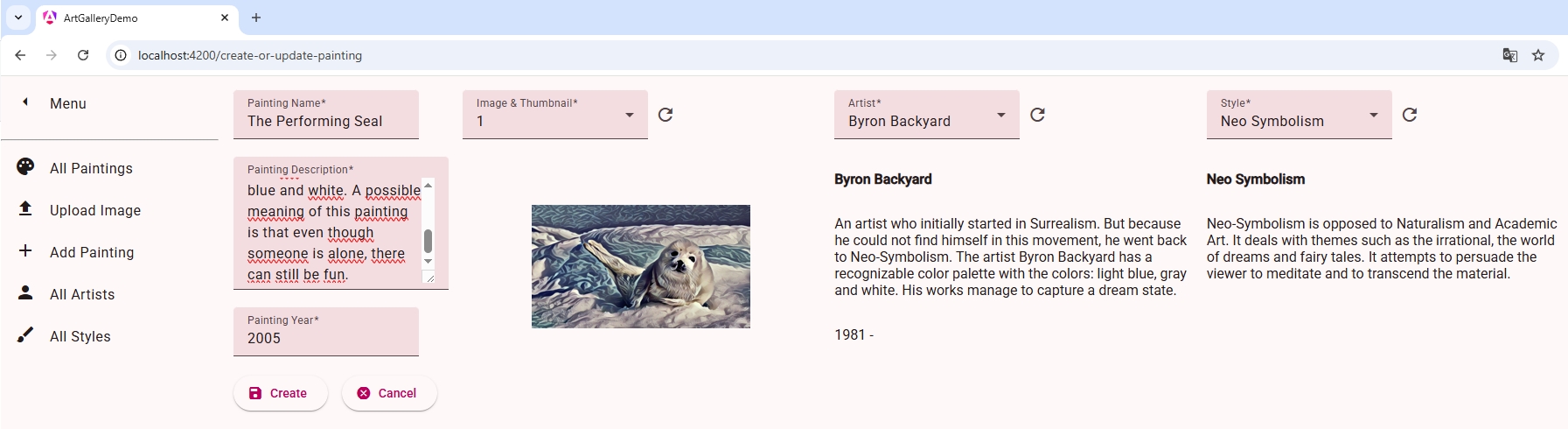
Task: Click the Painting Year input field
Action: (325, 338)
